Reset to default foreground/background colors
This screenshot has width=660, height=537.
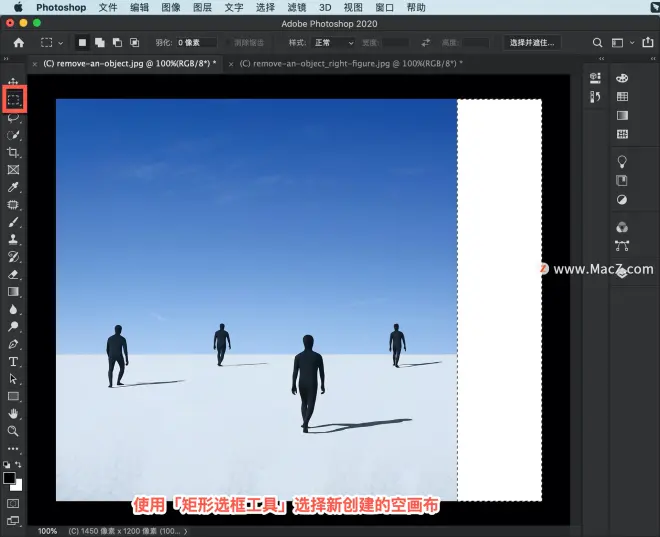(6, 465)
